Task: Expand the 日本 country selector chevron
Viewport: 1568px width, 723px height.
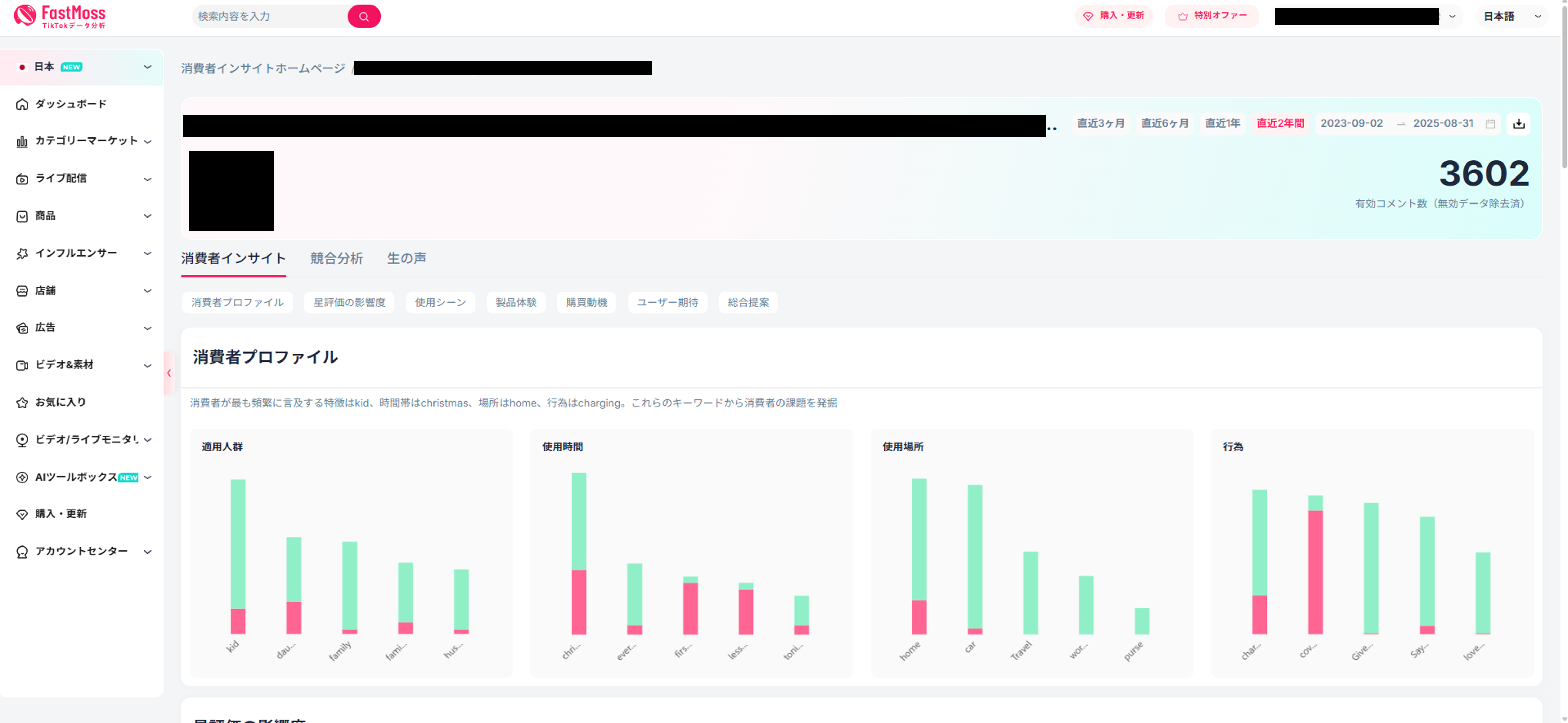Action: point(147,67)
